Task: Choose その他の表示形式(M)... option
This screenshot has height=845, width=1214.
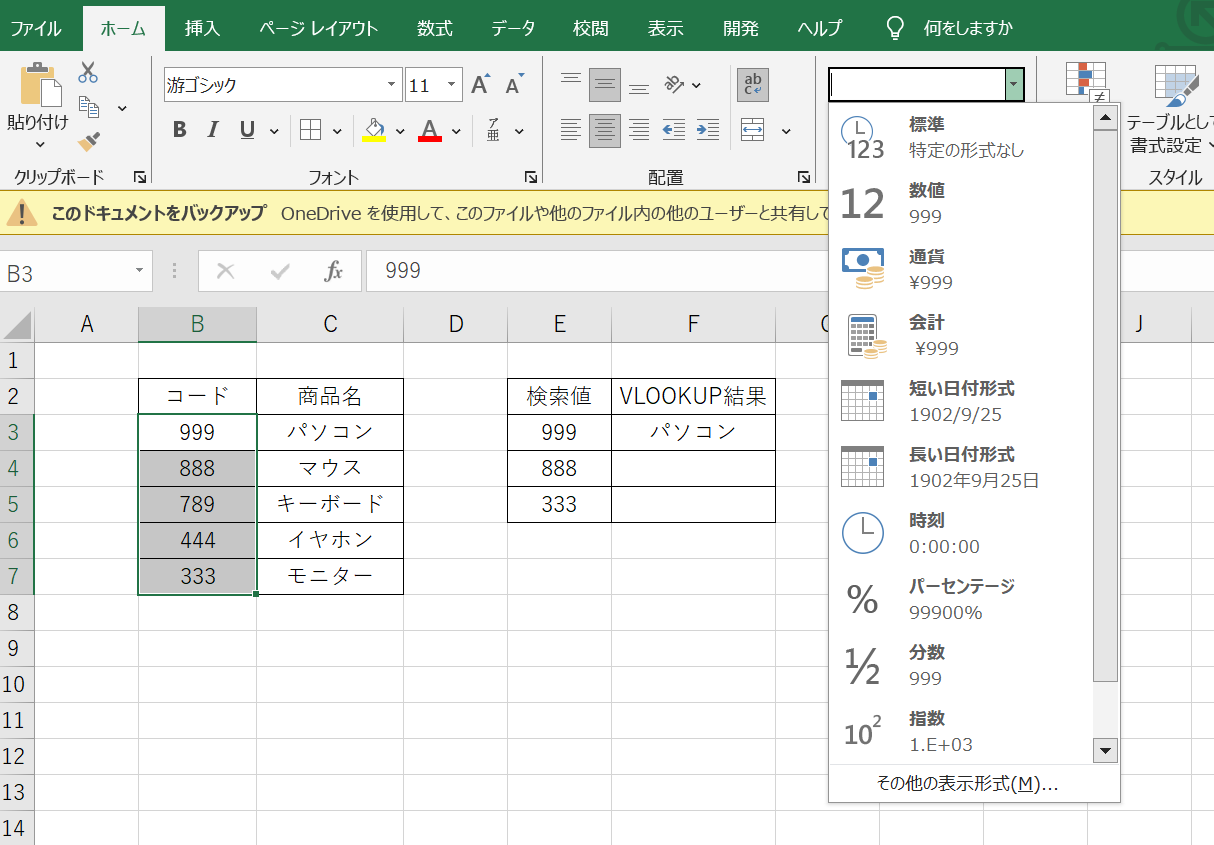Action: 967,783
